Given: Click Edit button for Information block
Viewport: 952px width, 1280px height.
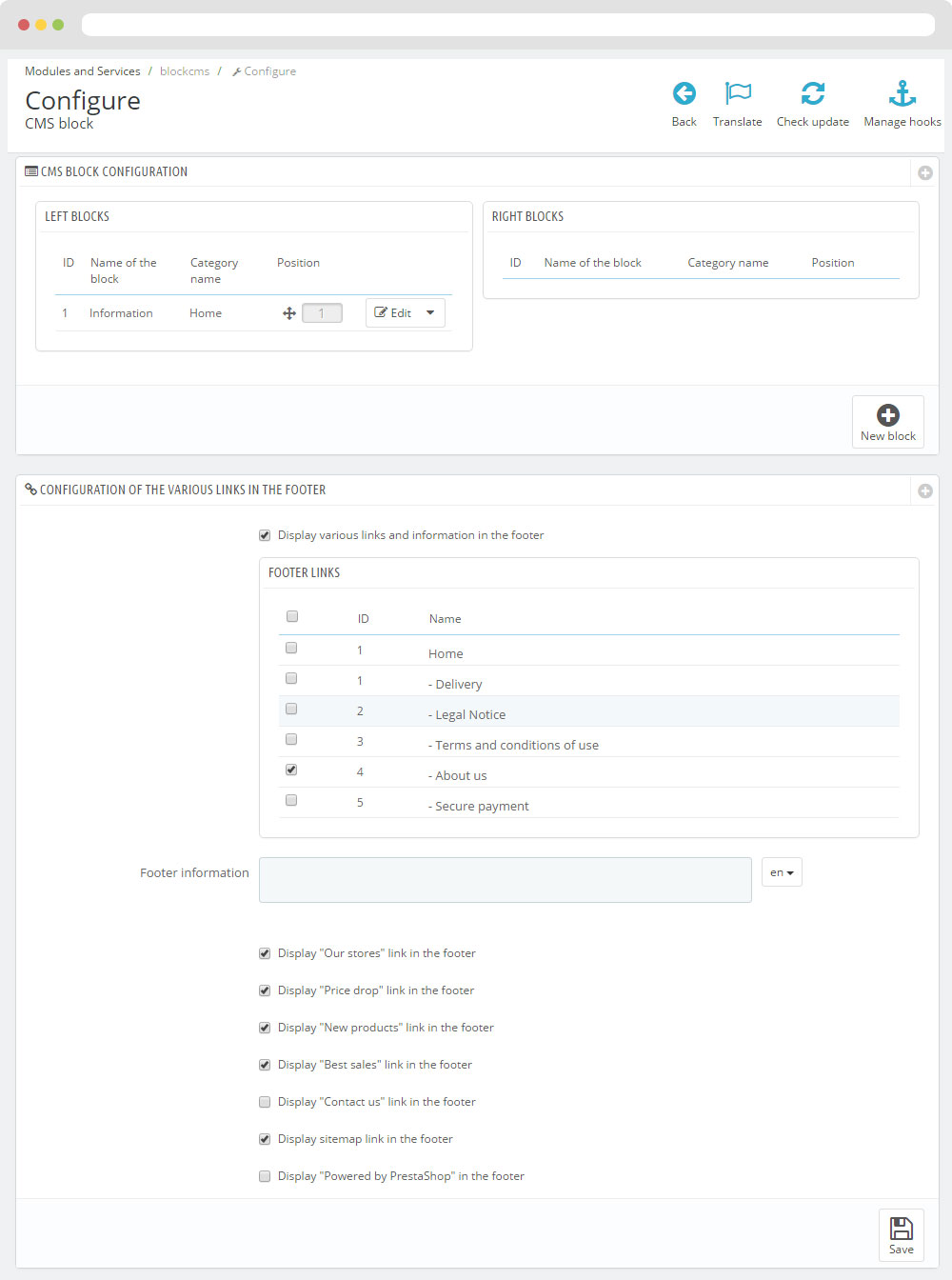Looking at the screenshot, I should [x=393, y=313].
